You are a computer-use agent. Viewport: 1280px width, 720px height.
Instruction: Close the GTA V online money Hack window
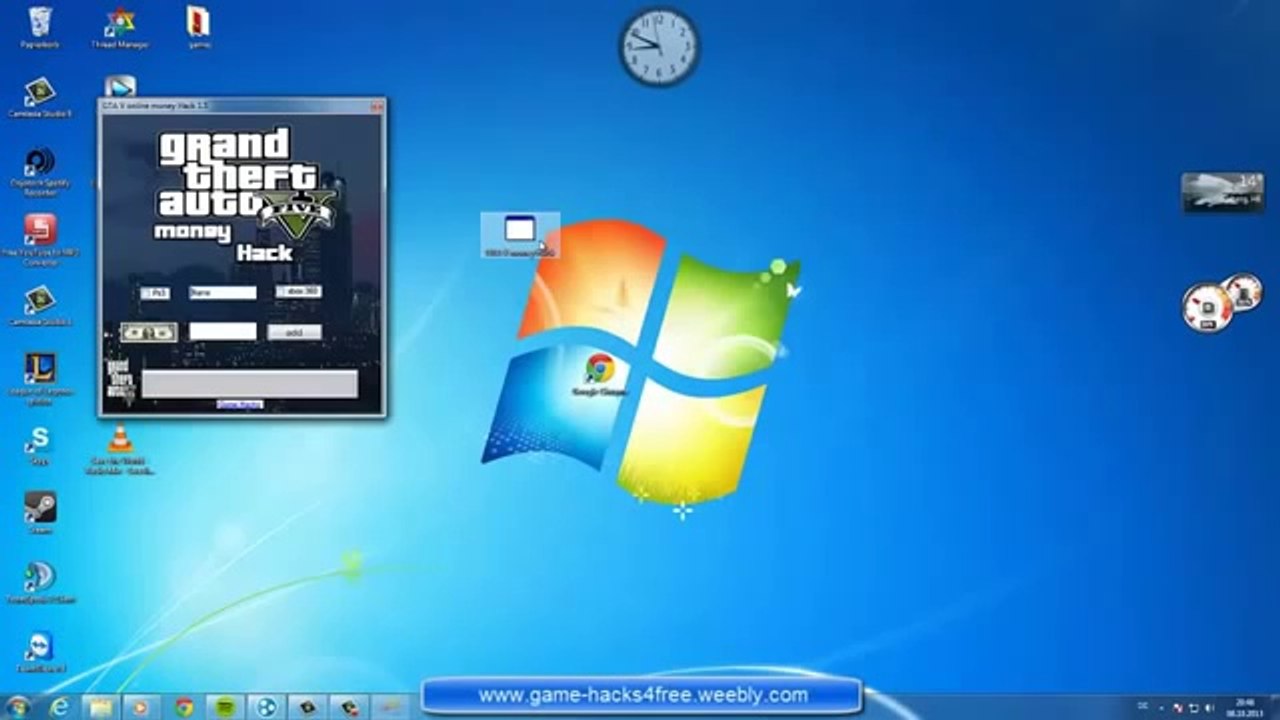pos(376,105)
